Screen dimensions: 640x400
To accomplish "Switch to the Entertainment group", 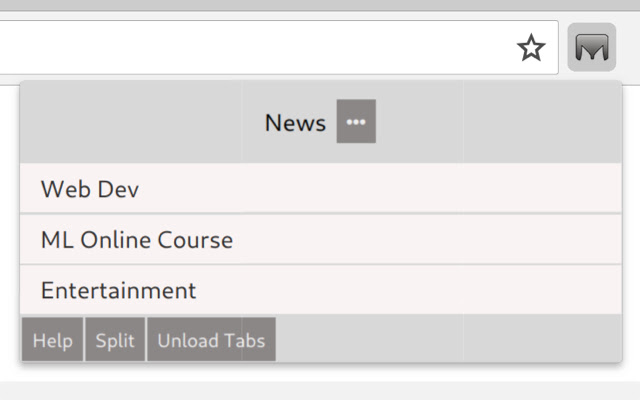I will click(x=321, y=290).
